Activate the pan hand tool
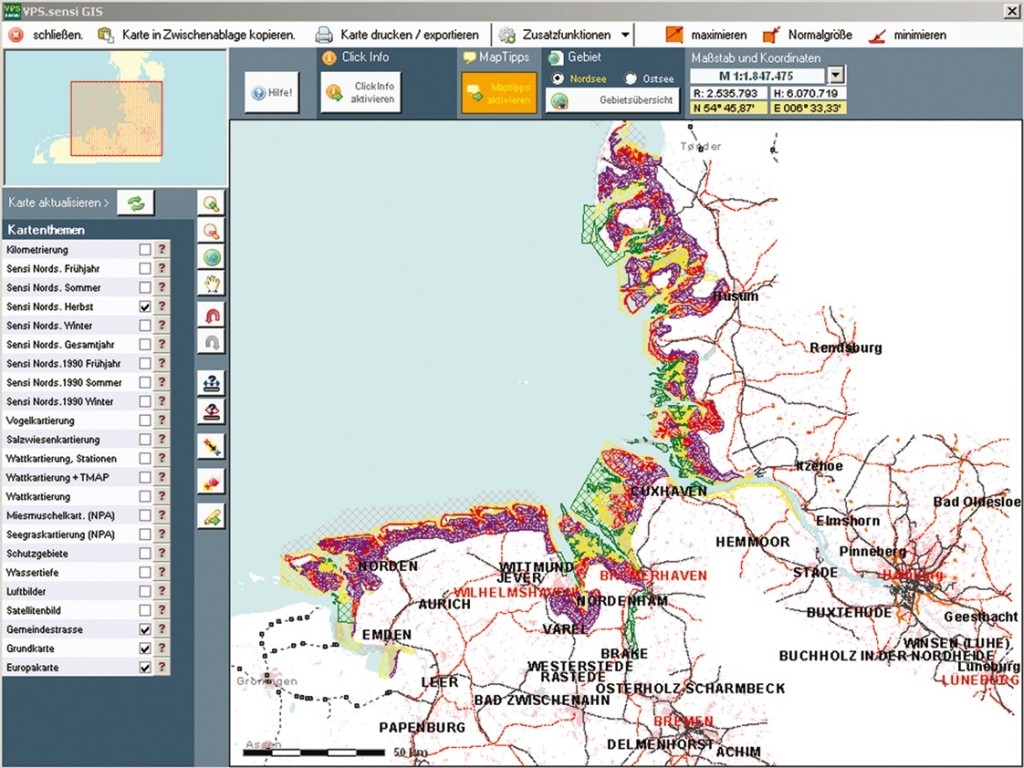Viewport: 1024px width, 768px height. coord(211,284)
